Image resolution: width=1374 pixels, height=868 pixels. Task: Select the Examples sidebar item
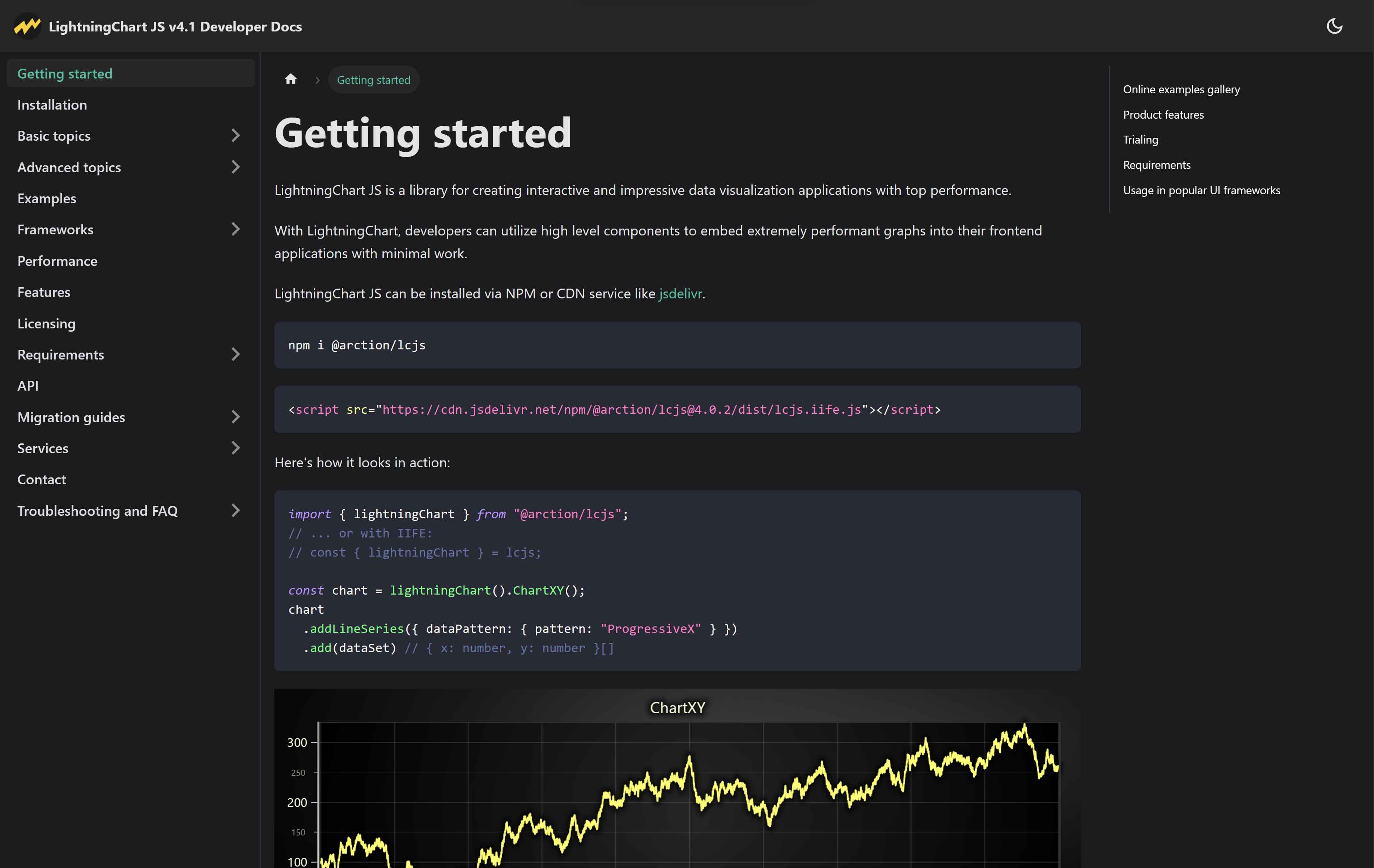pos(46,197)
